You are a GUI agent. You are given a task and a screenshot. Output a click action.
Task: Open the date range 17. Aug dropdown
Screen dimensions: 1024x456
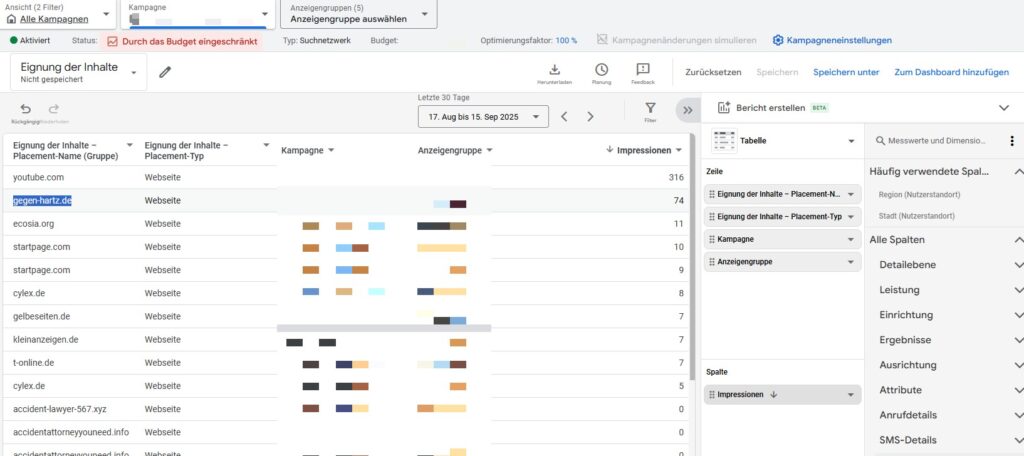(483, 117)
